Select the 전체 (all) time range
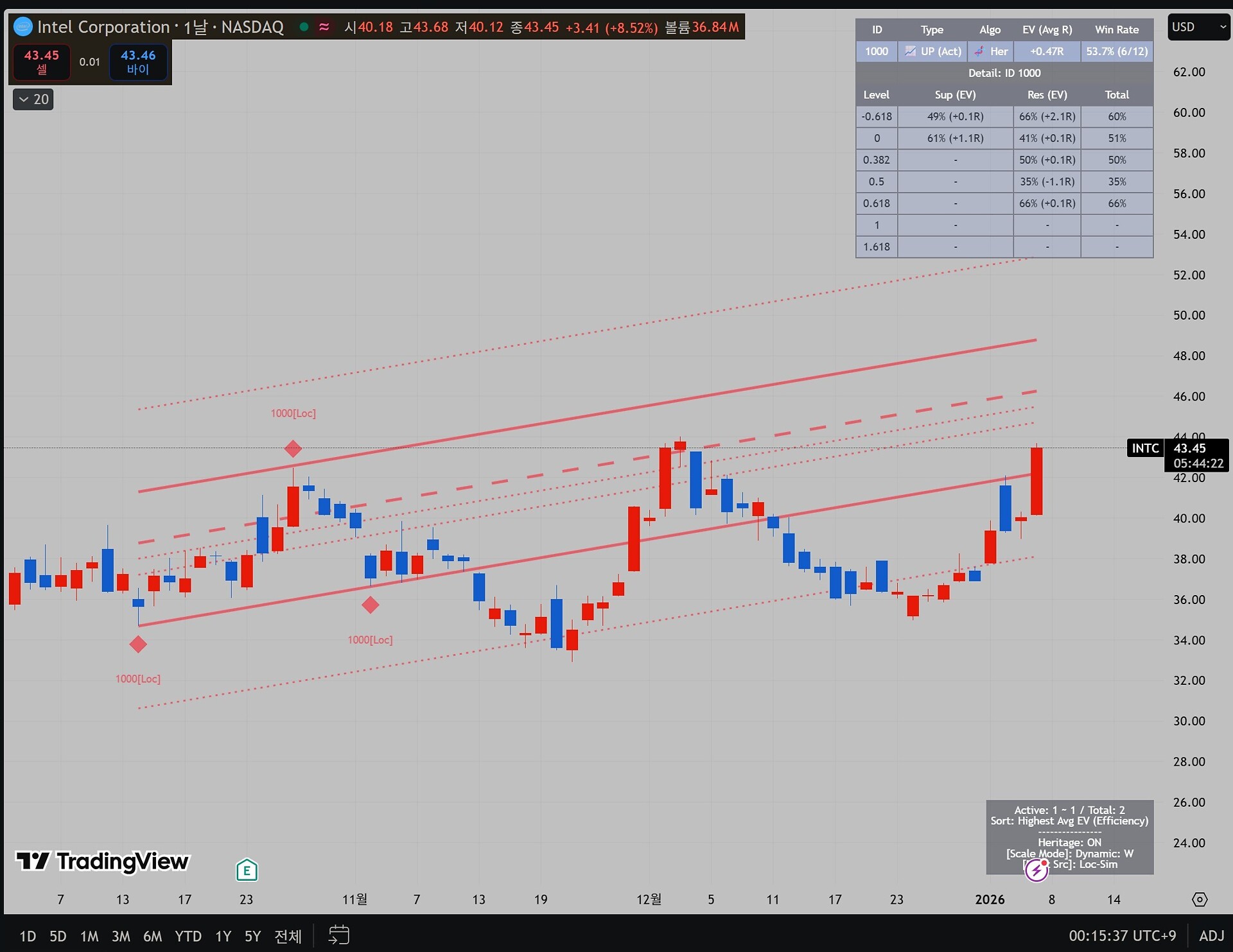 [288, 936]
